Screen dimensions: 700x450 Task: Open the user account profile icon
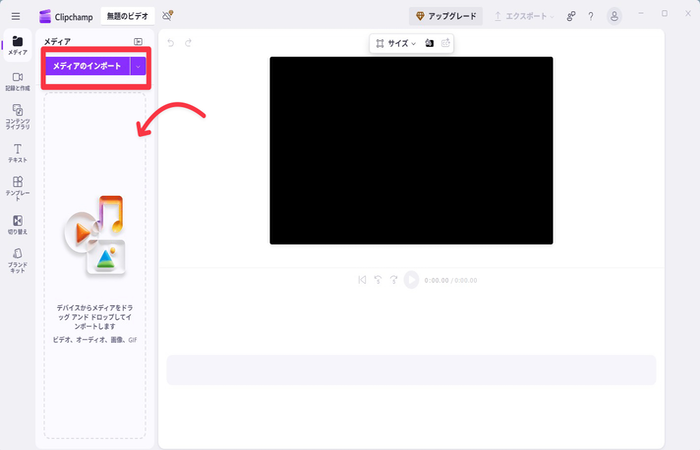(614, 16)
